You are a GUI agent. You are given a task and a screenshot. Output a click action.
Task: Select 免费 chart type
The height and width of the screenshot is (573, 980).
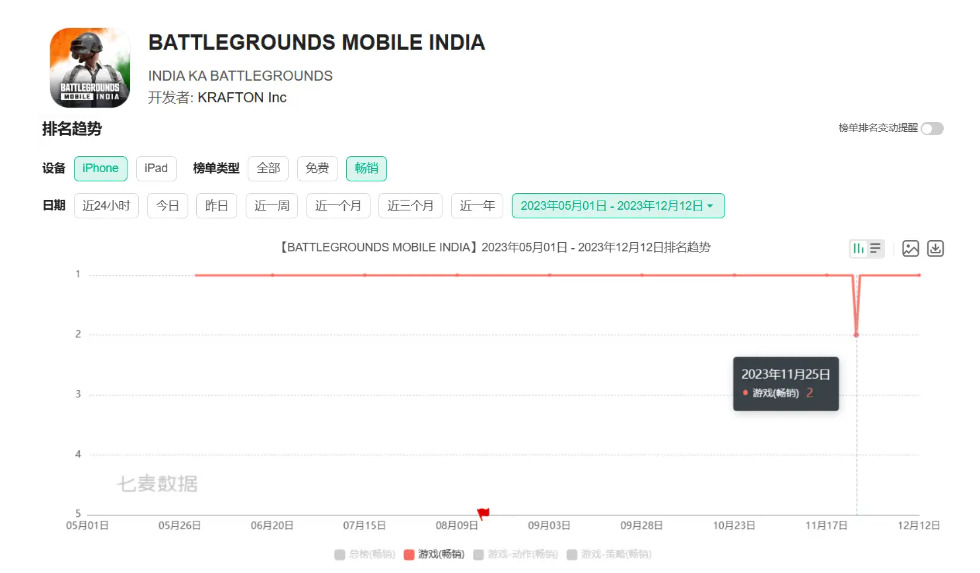point(317,169)
